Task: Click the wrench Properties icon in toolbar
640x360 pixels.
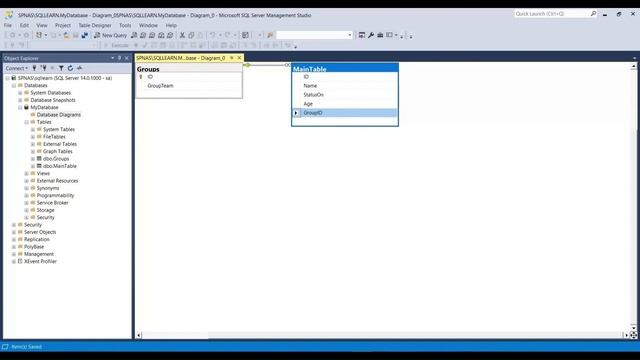Action: click(371, 36)
